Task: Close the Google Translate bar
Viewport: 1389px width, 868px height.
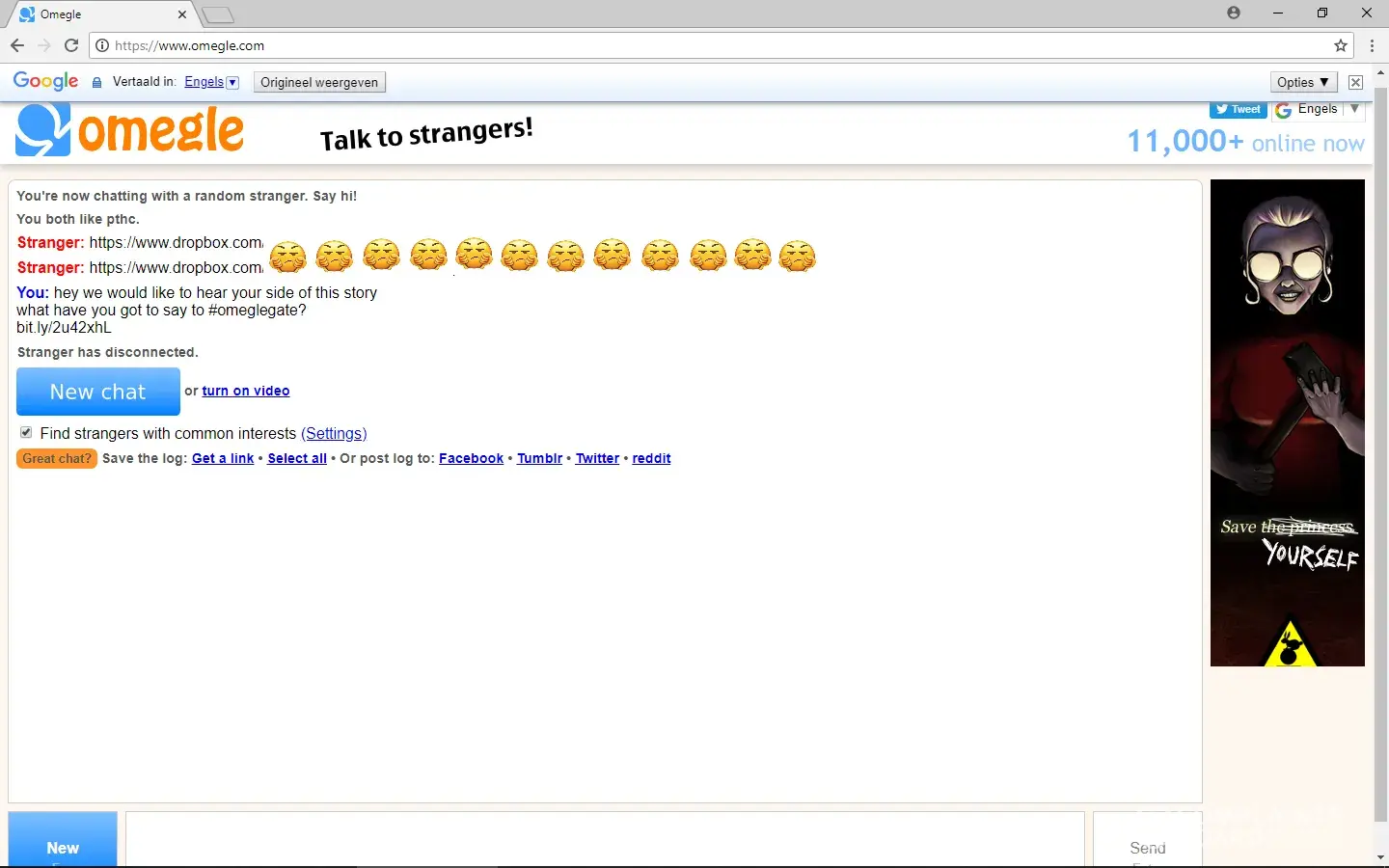Action: click(1355, 82)
